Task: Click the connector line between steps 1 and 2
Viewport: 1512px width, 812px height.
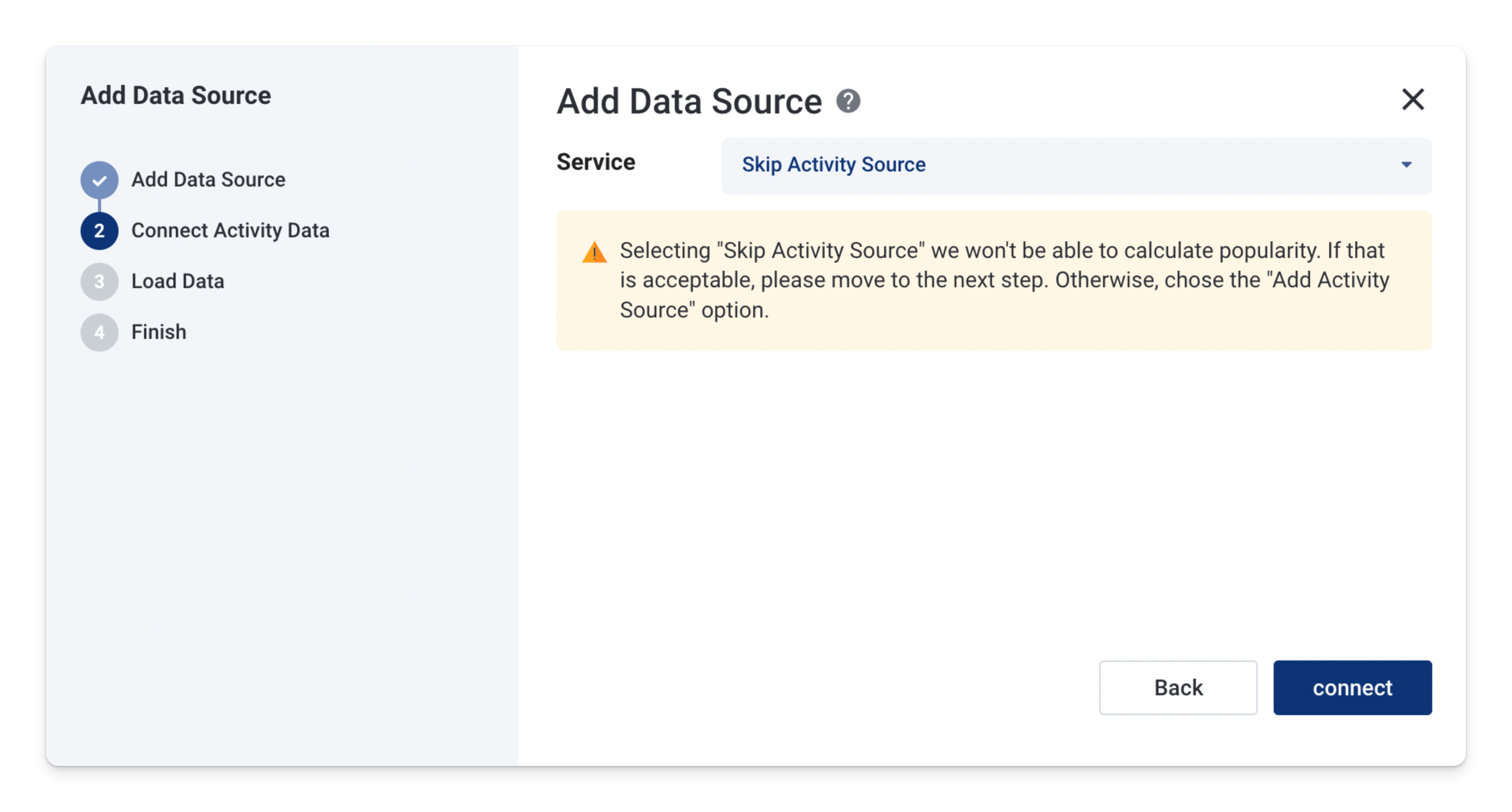Action: [x=99, y=205]
